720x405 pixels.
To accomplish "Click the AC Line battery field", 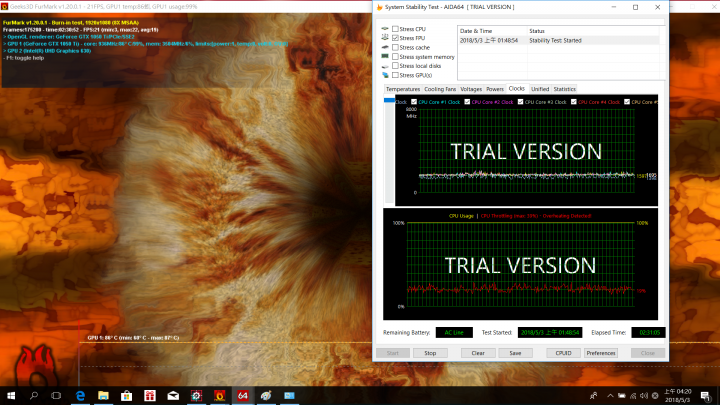I will (454, 332).
